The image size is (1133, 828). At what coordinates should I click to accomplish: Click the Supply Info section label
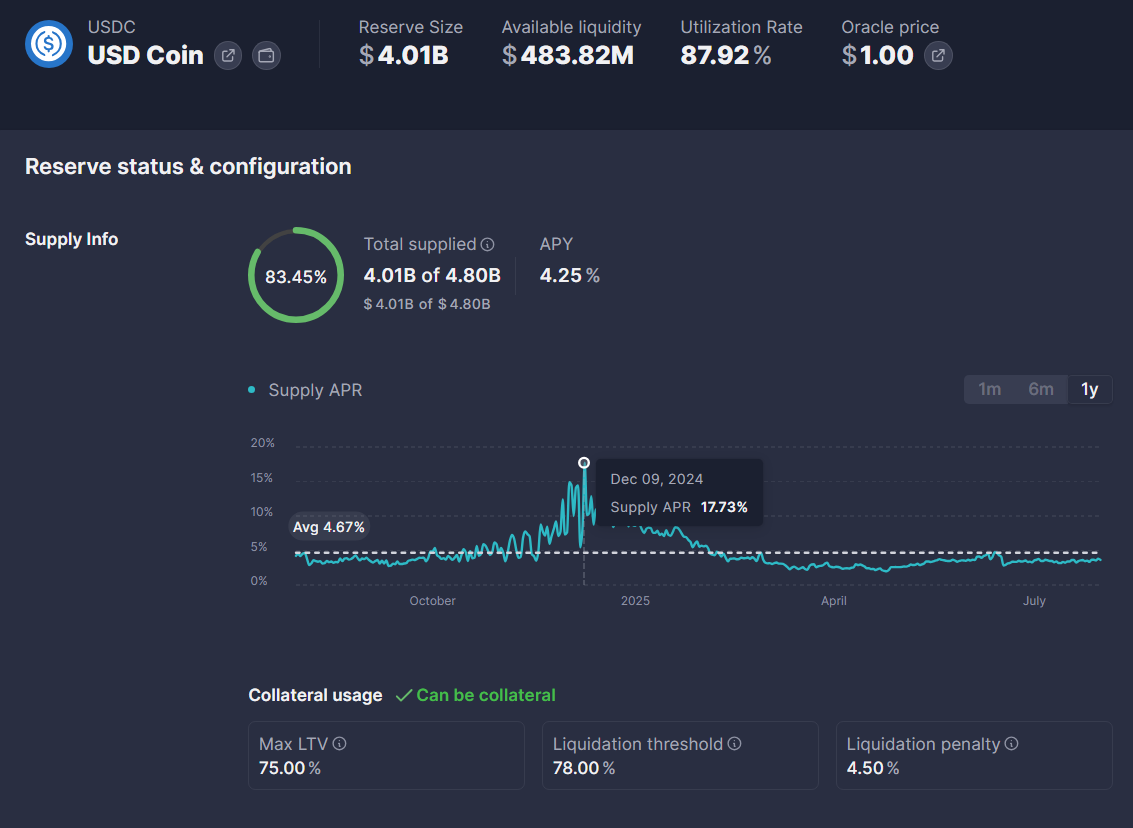click(x=72, y=239)
